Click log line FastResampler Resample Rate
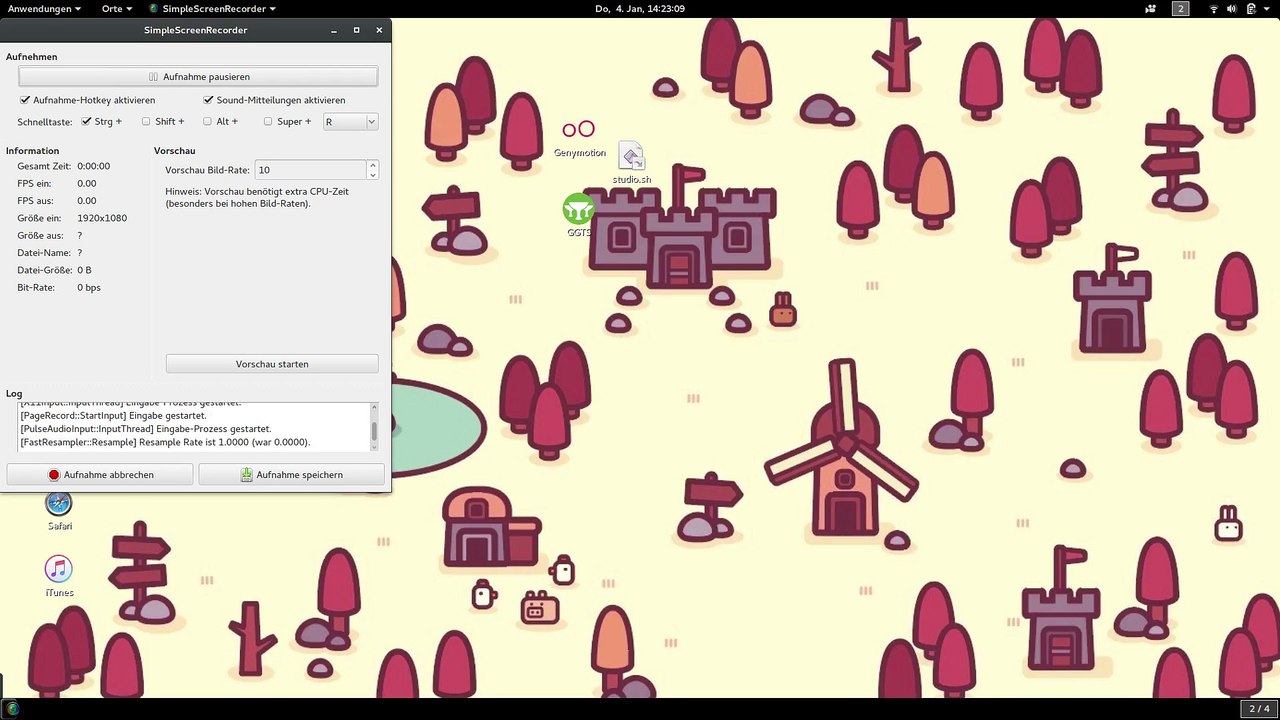 tap(165, 442)
